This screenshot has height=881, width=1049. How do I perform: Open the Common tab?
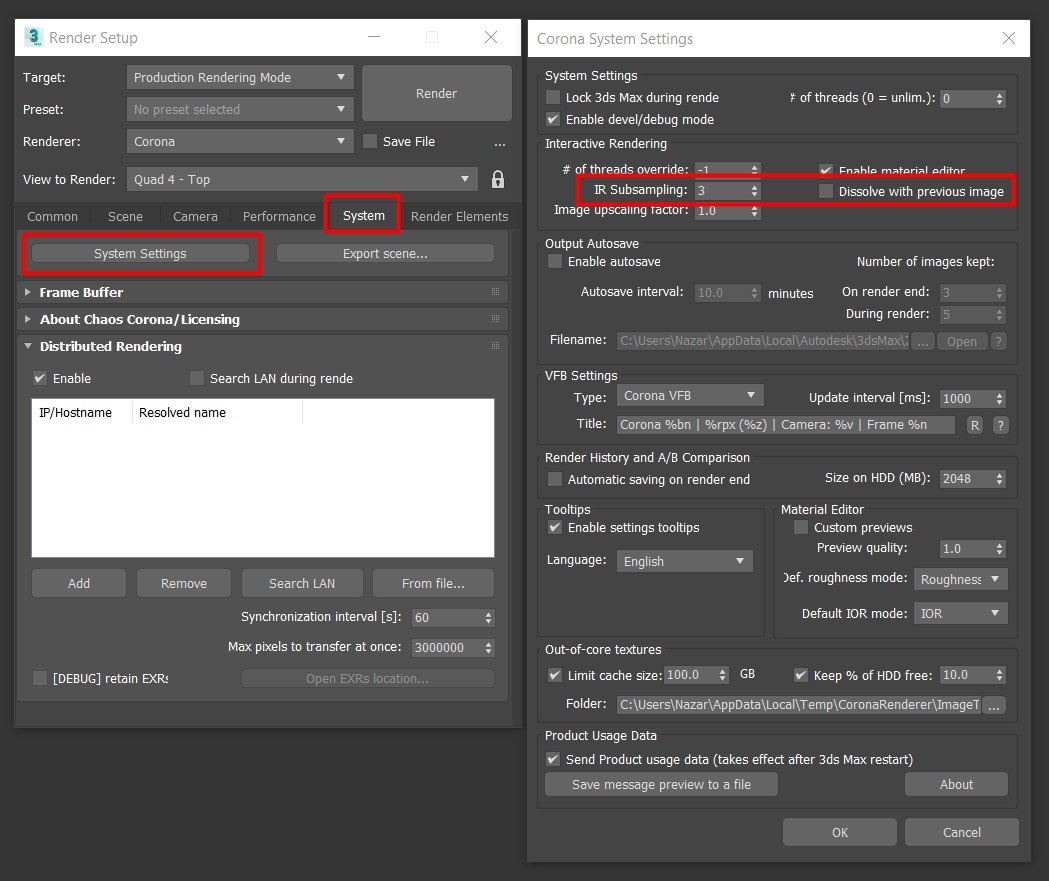click(52, 216)
